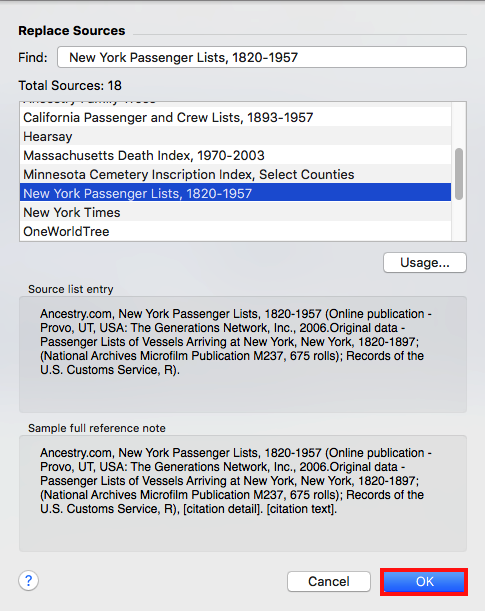Viewport: 485px width, 611px height.
Task: Click inside the Source list entry box
Action: [x=243, y=354]
